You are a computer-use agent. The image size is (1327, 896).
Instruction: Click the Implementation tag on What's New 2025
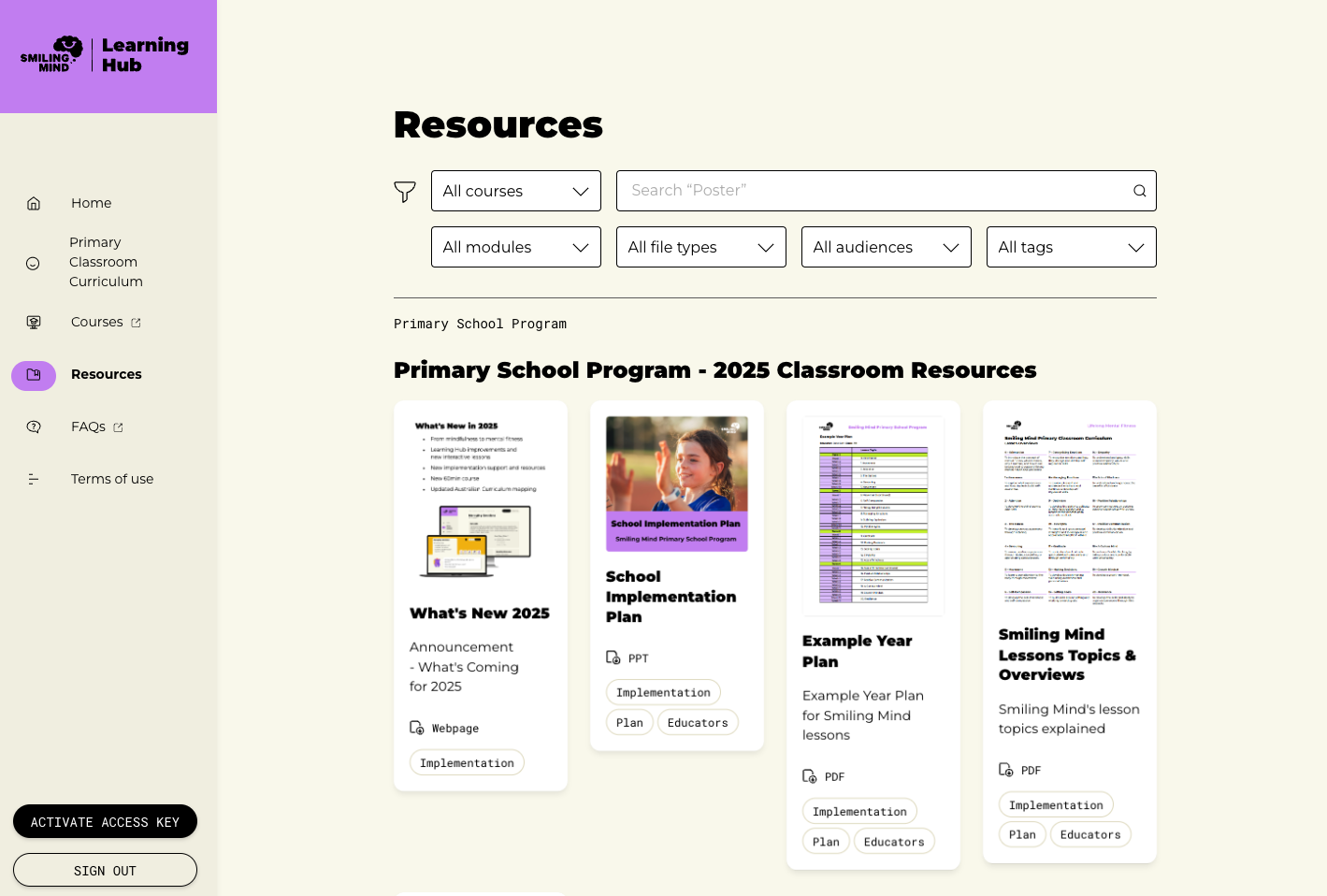click(467, 762)
